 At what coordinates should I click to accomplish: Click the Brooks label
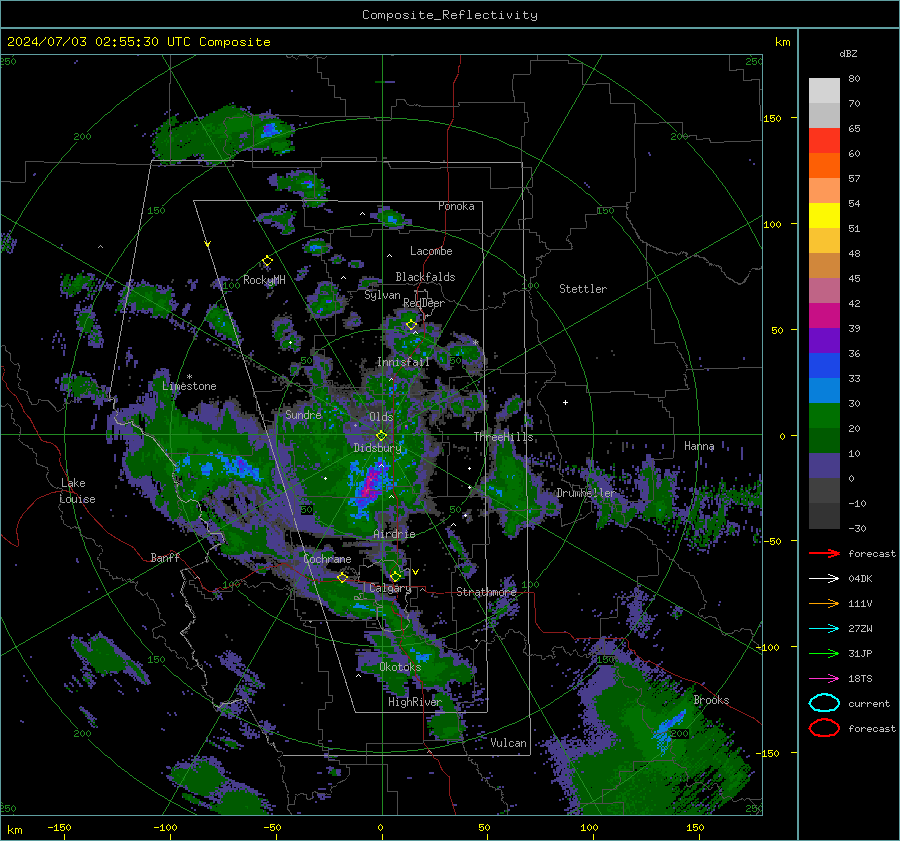point(711,700)
